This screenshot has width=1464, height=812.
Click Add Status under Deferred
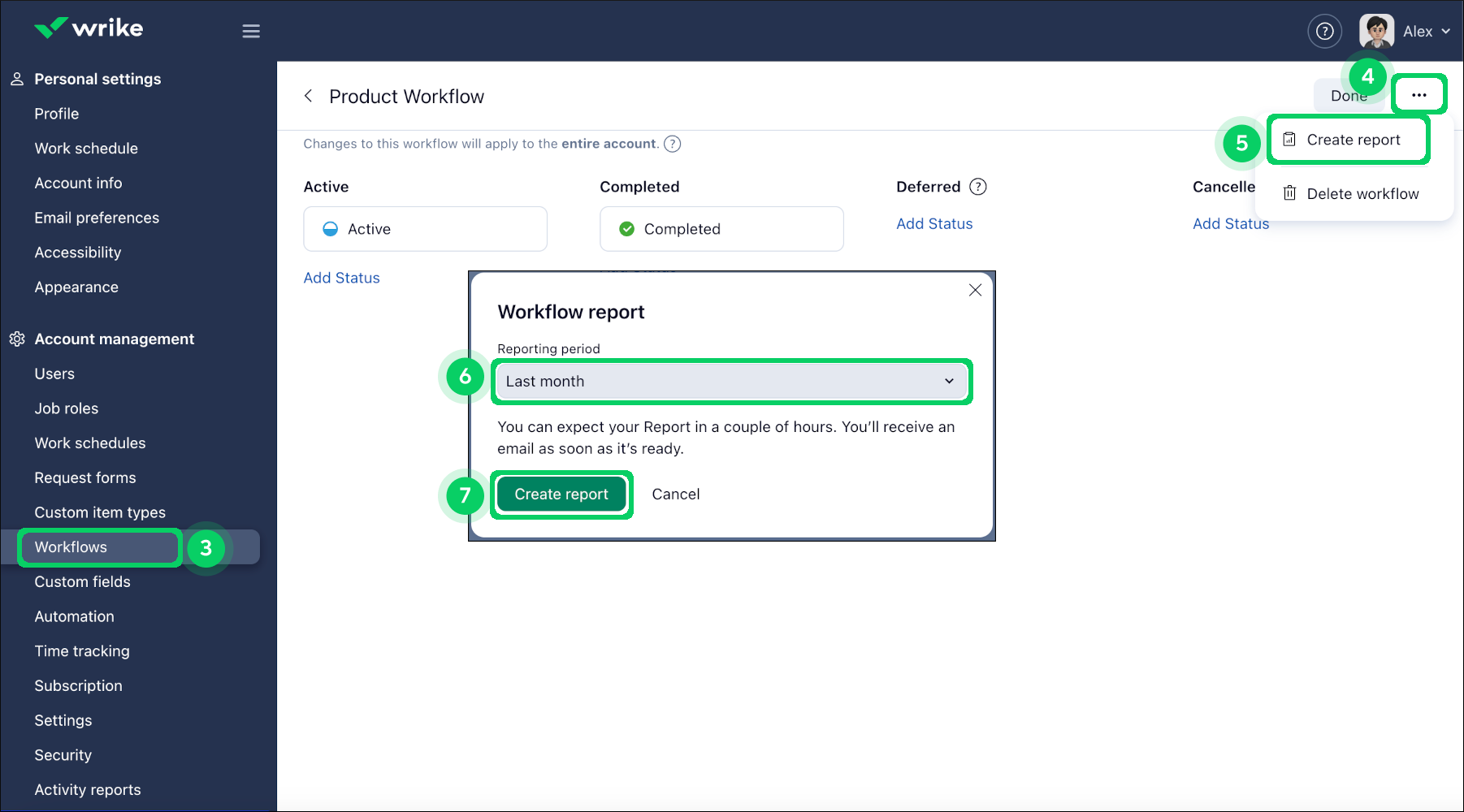934,223
